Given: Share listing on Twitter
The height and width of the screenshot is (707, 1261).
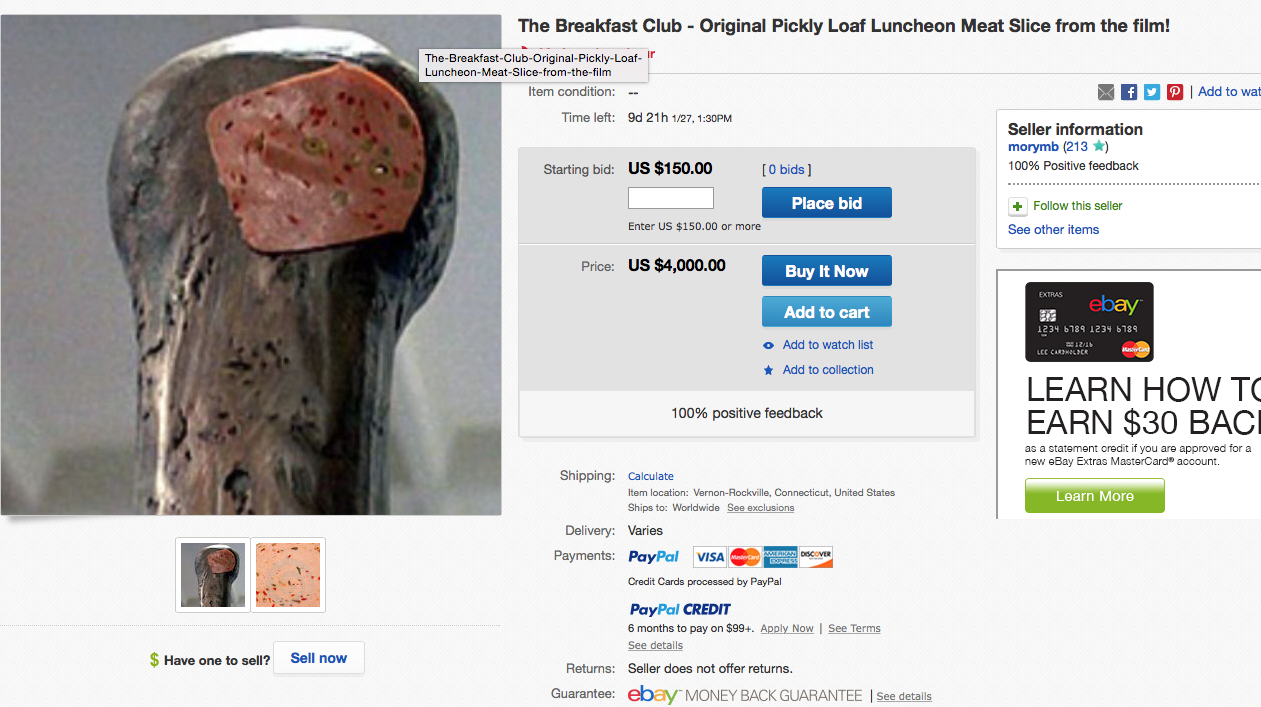Looking at the screenshot, I should [x=1152, y=92].
